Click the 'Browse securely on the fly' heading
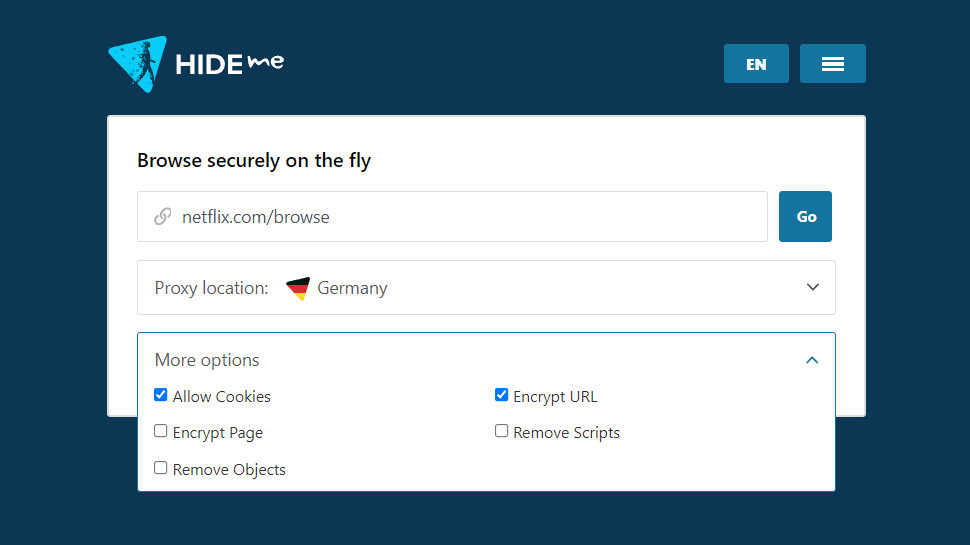 click(x=254, y=161)
